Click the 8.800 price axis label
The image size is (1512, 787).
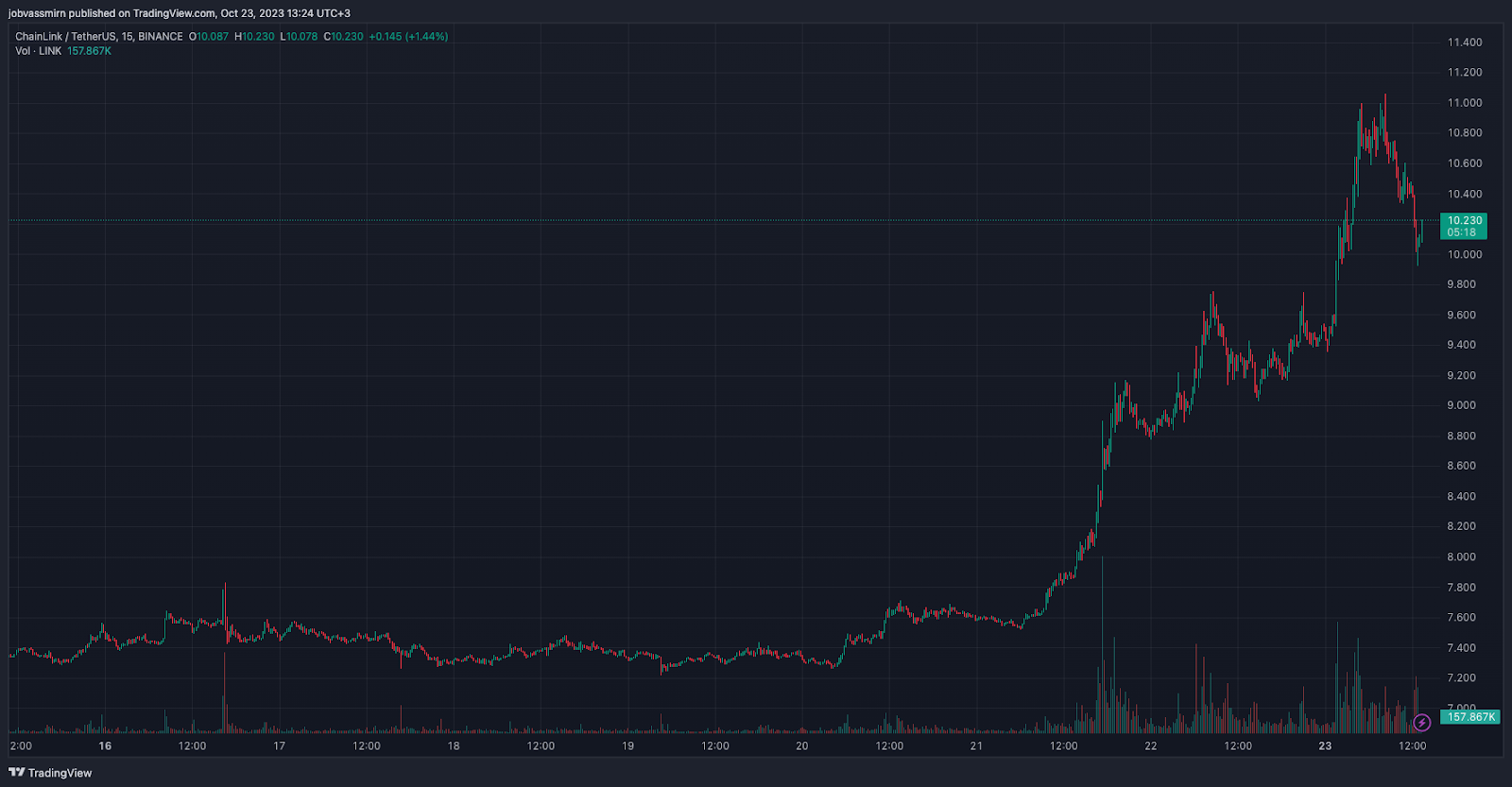(x=1462, y=436)
